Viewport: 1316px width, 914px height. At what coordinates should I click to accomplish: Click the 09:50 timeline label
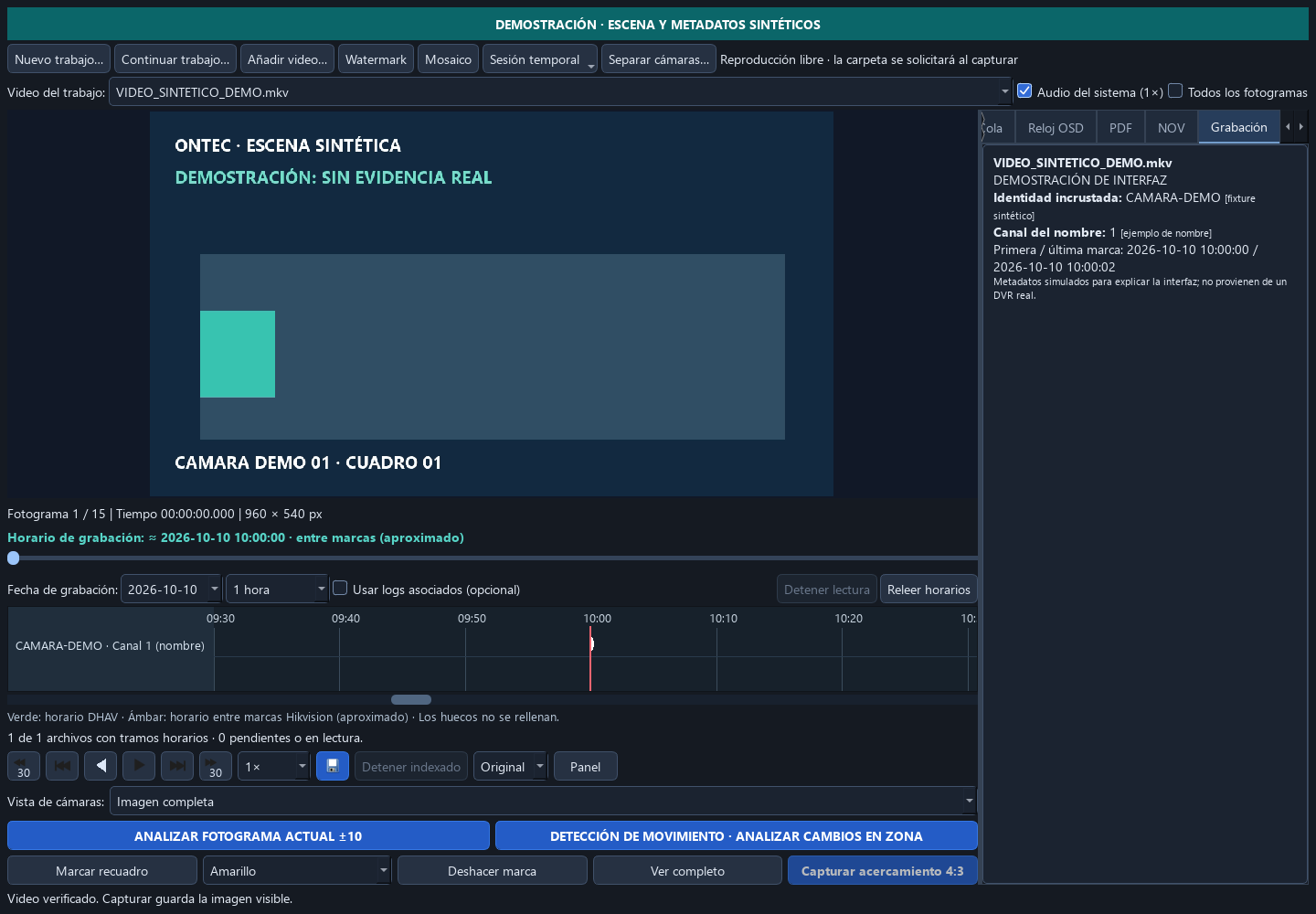472,618
